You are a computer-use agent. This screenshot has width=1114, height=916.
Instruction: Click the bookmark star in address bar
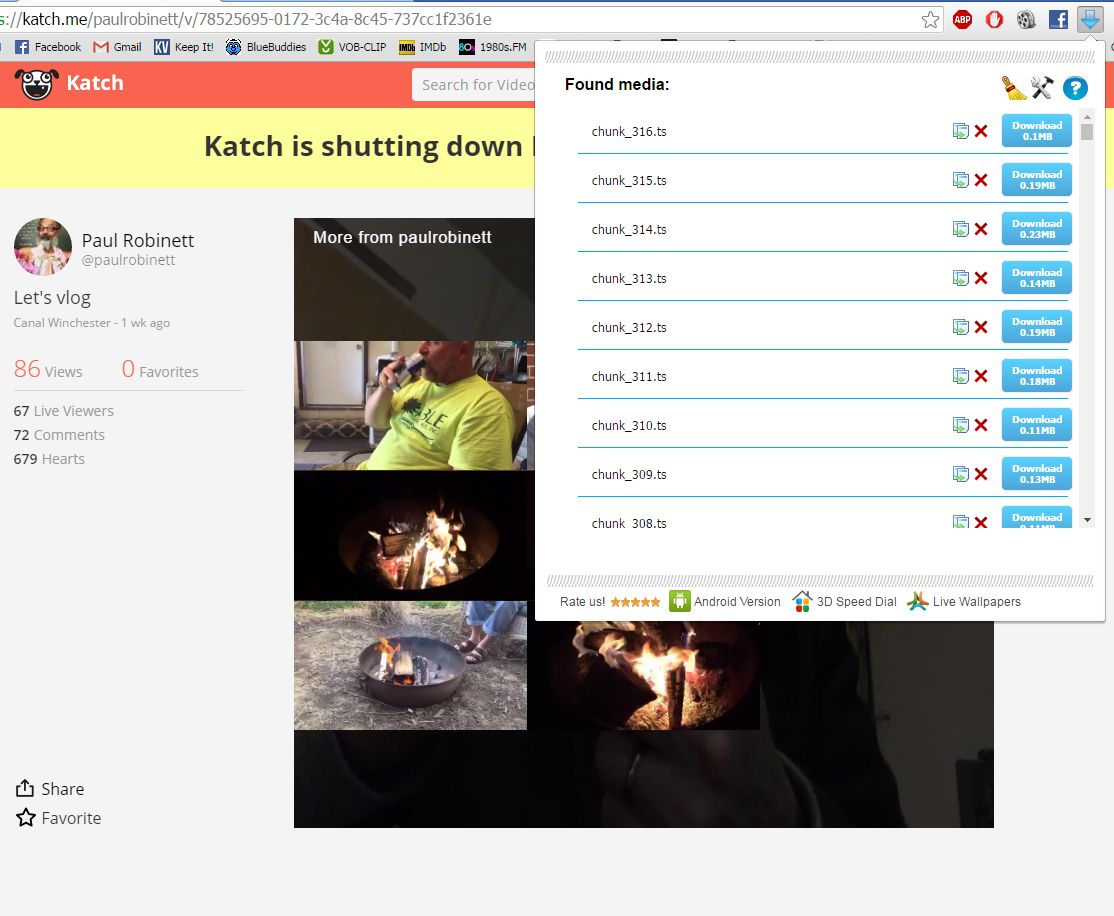click(930, 20)
